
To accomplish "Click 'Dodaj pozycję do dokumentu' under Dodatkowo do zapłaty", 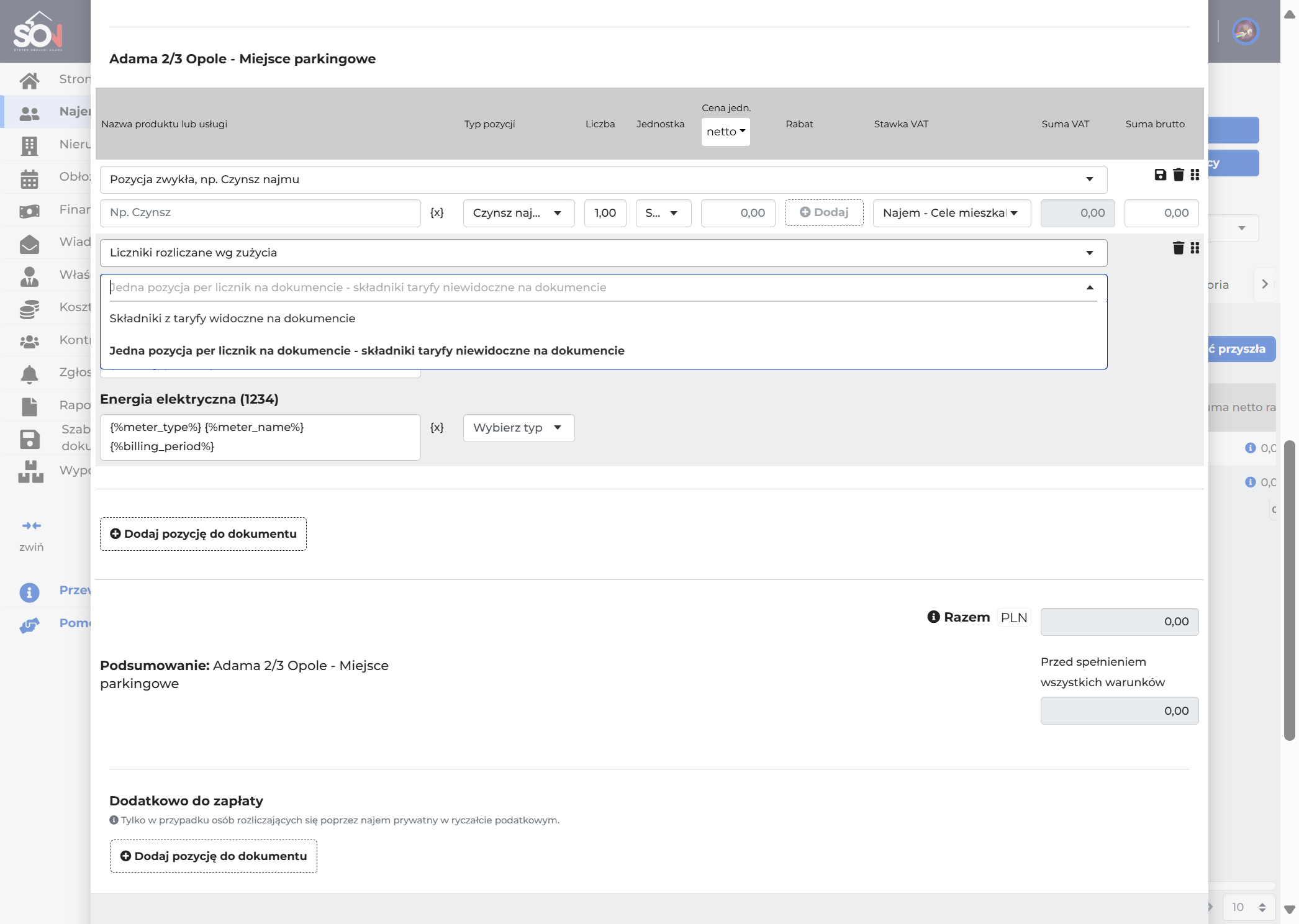I will [214, 856].
